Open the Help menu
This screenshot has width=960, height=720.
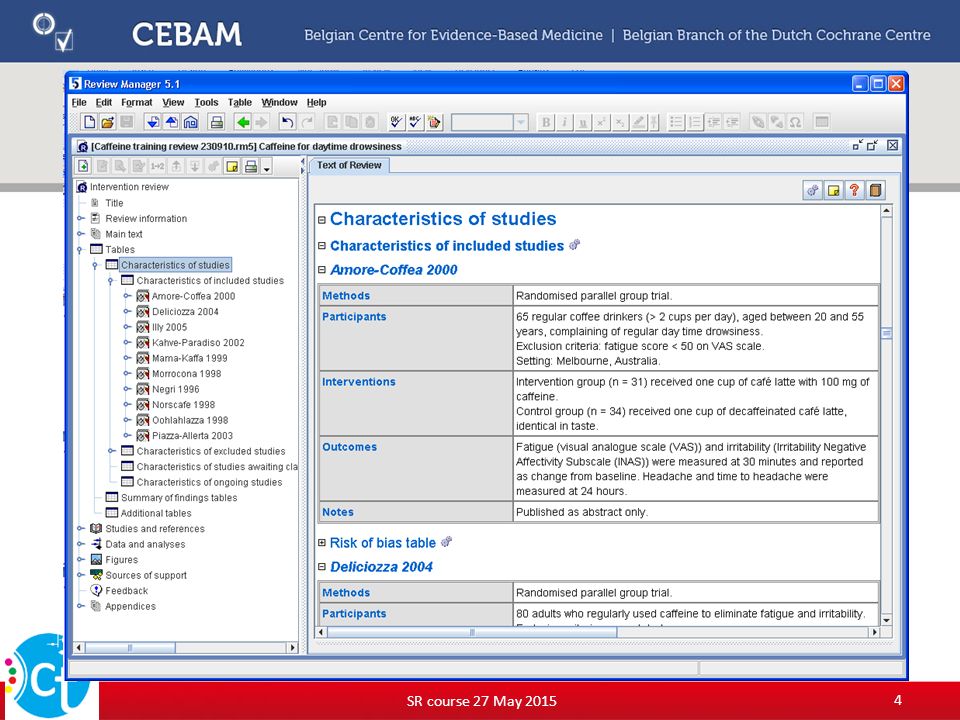[317, 102]
